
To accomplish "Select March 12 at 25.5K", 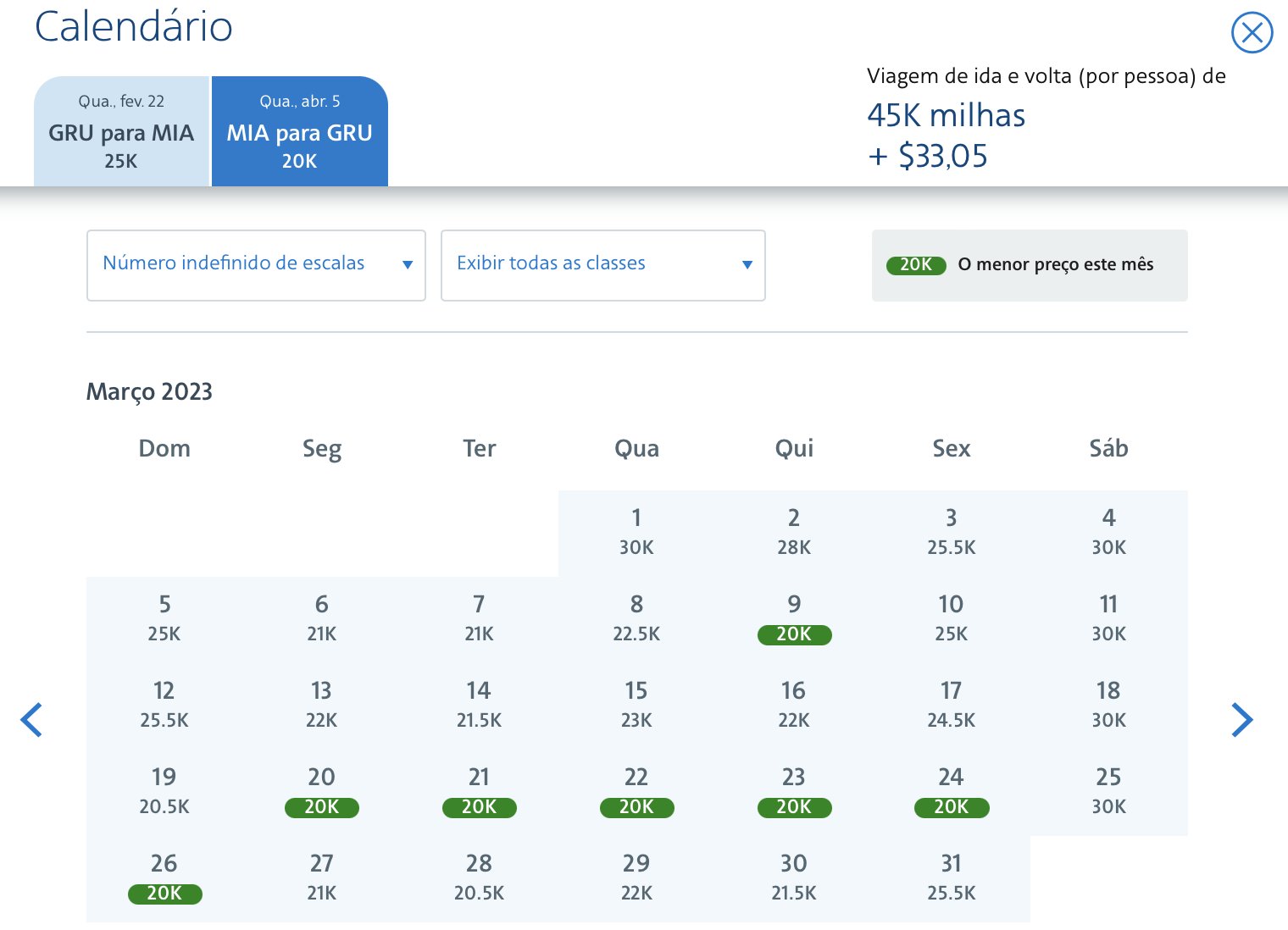I will [164, 706].
